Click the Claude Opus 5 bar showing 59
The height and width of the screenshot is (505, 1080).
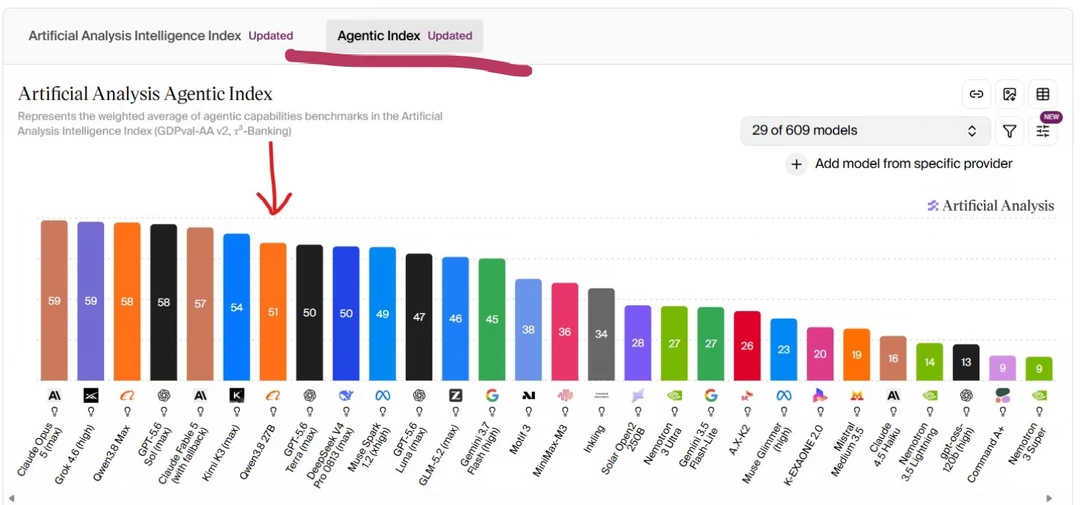[54, 300]
